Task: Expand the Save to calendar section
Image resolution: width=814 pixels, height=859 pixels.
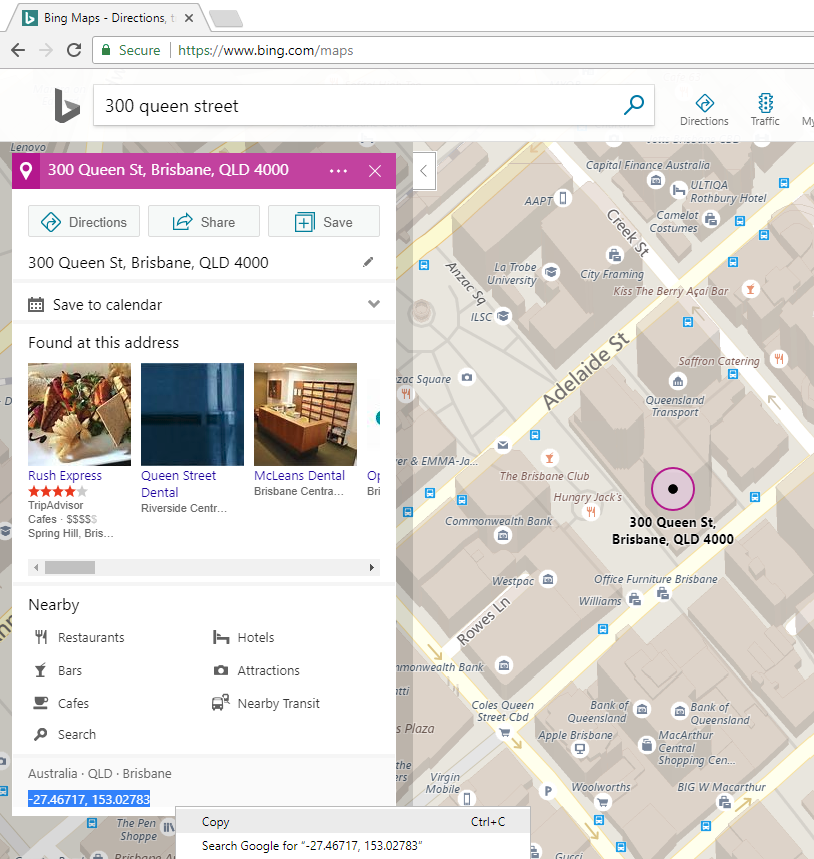Action: point(374,304)
